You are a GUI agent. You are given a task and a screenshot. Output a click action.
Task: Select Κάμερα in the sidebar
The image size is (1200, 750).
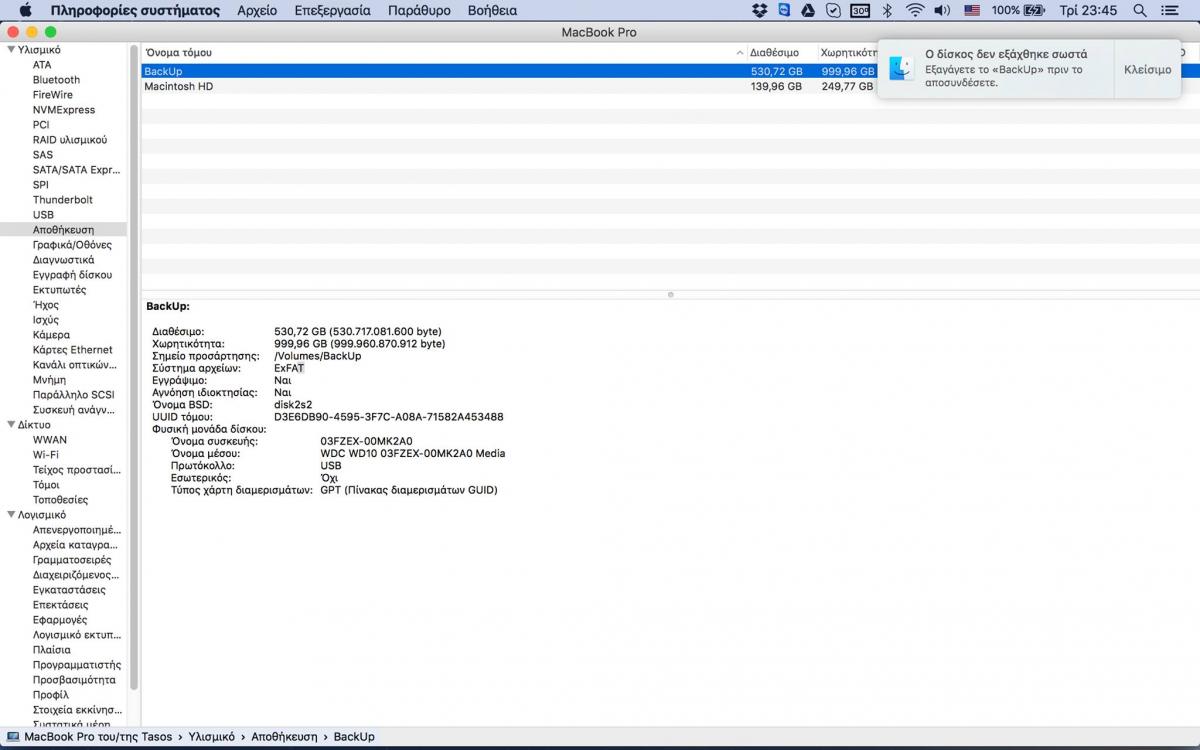51,334
